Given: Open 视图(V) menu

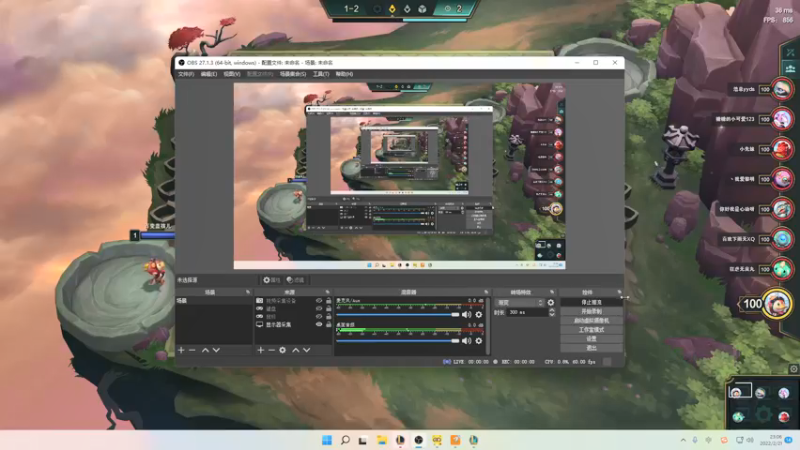Looking at the screenshot, I should pyautogui.click(x=232, y=74).
